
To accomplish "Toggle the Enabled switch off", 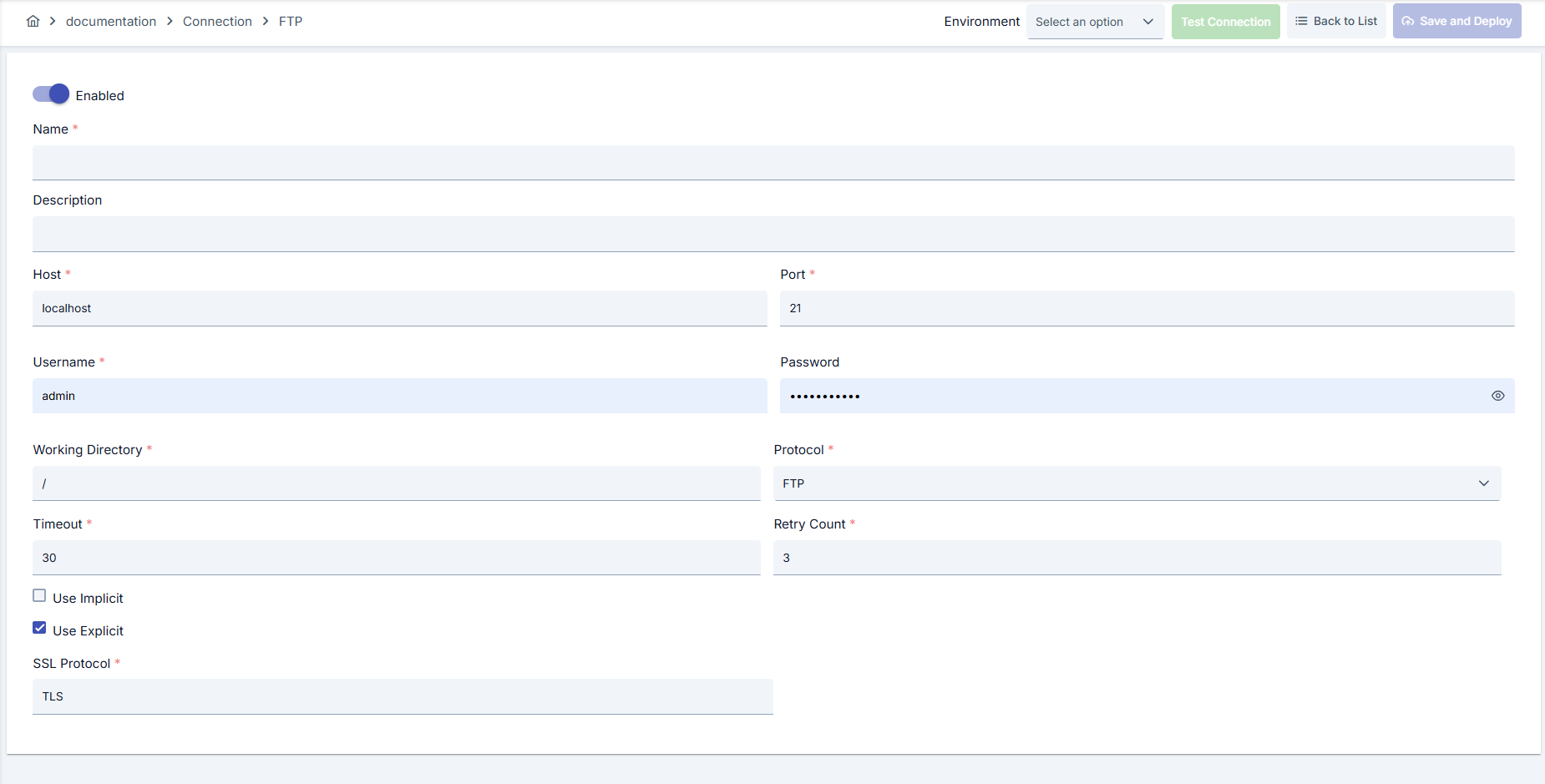I will [x=51, y=94].
